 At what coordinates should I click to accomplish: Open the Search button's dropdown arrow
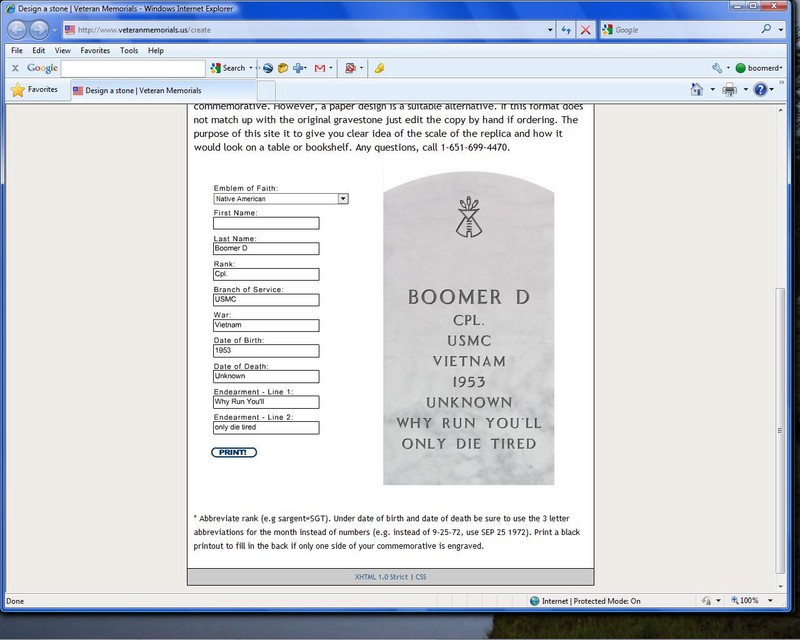point(251,68)
